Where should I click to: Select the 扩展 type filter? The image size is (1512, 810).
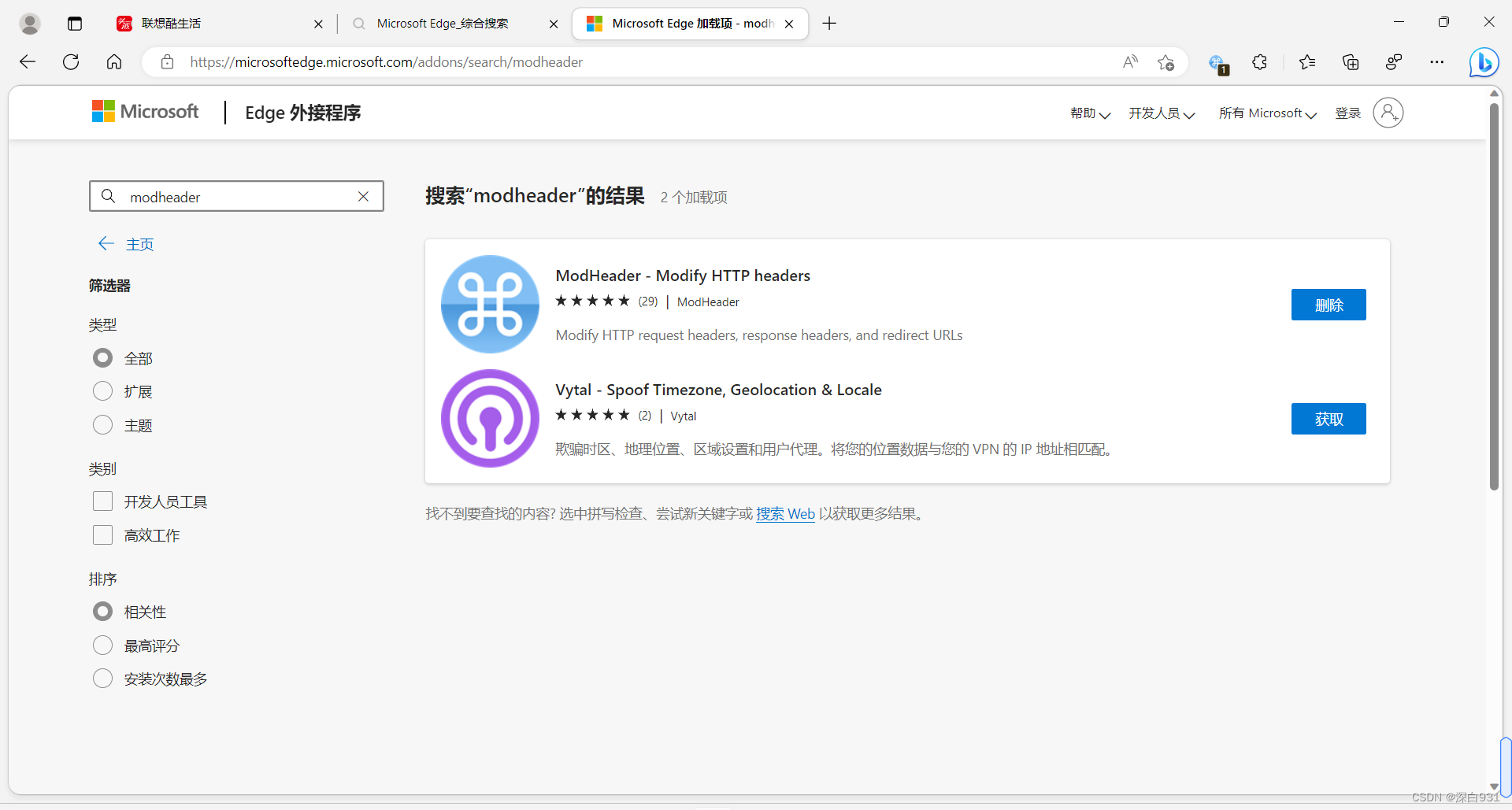pyautogui.click(x=103, y=391)
